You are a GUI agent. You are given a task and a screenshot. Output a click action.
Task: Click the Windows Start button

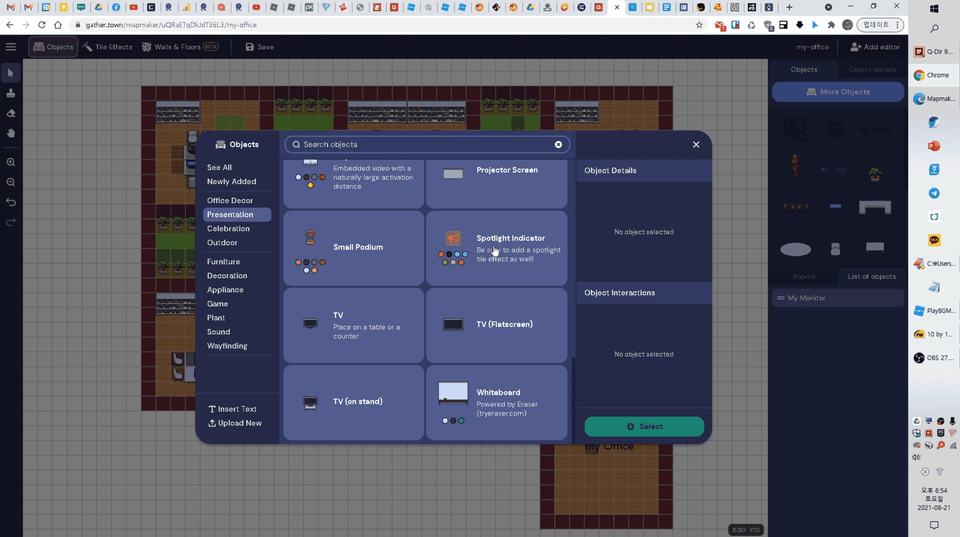934,9
